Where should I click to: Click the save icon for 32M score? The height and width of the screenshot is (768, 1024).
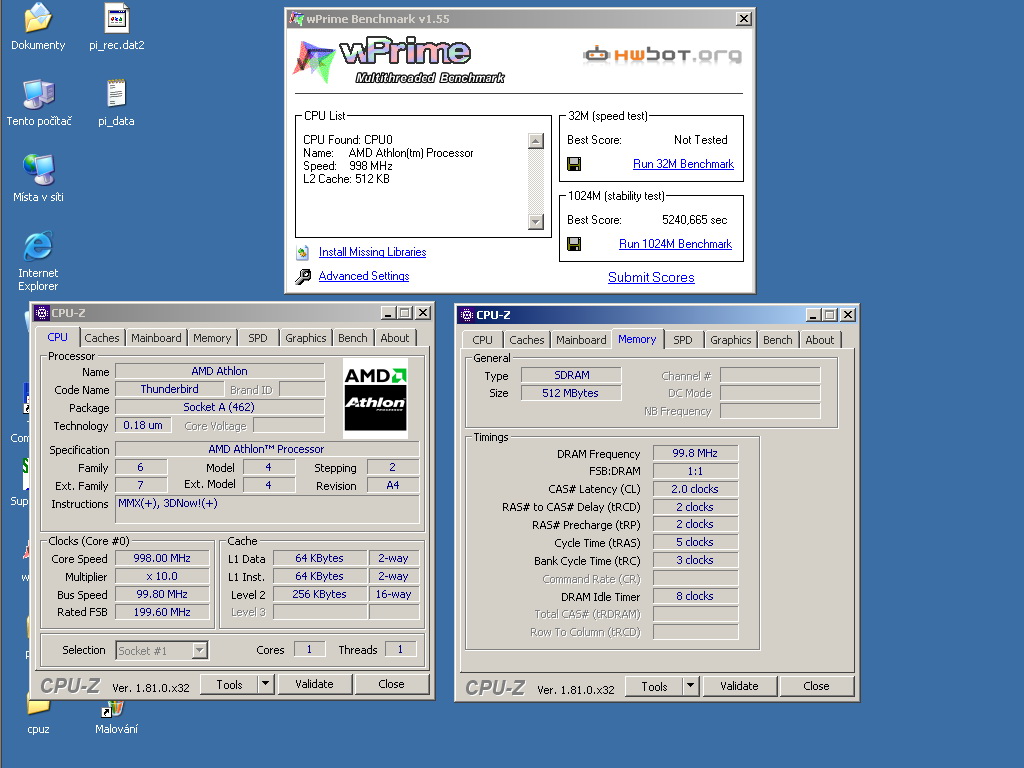(574, 164)
